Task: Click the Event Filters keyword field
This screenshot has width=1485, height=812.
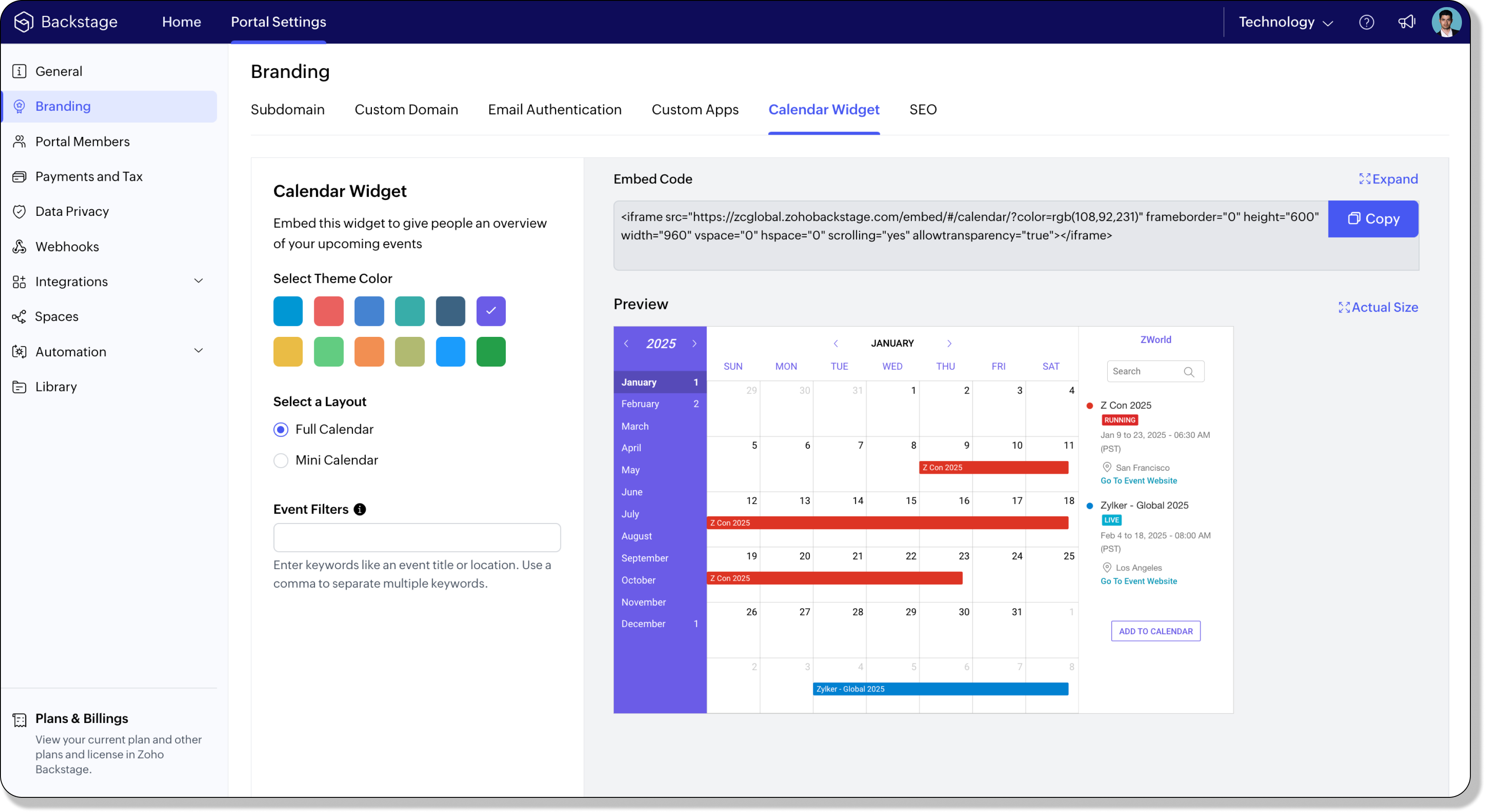Action: (x=417, y=538)
